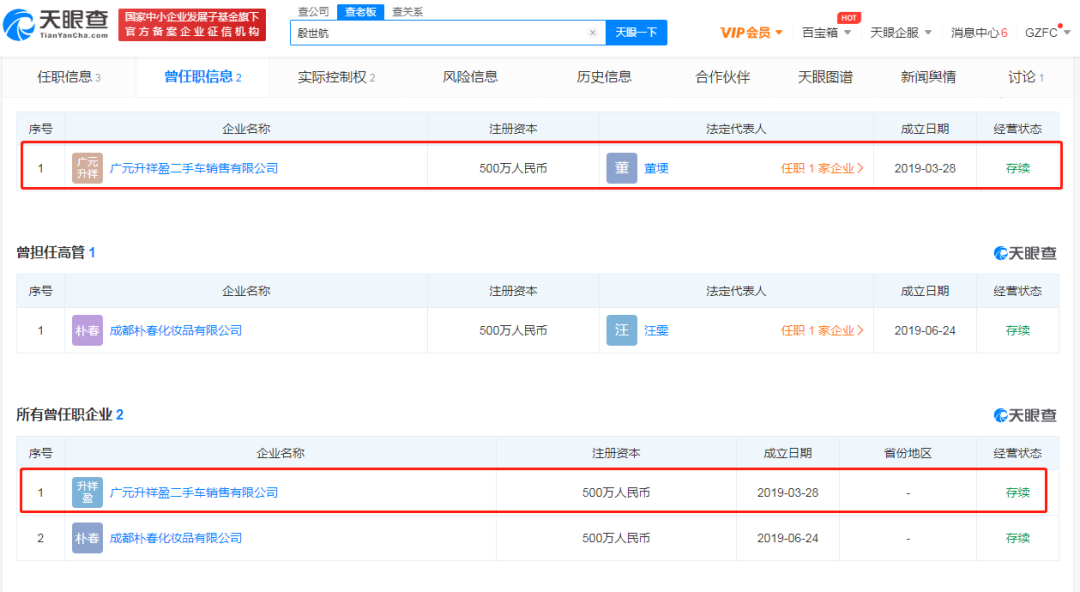Click the 天眼一下 search button
Image resolution: width=1080 pixels, height=592 pixels.
(636, 32)
